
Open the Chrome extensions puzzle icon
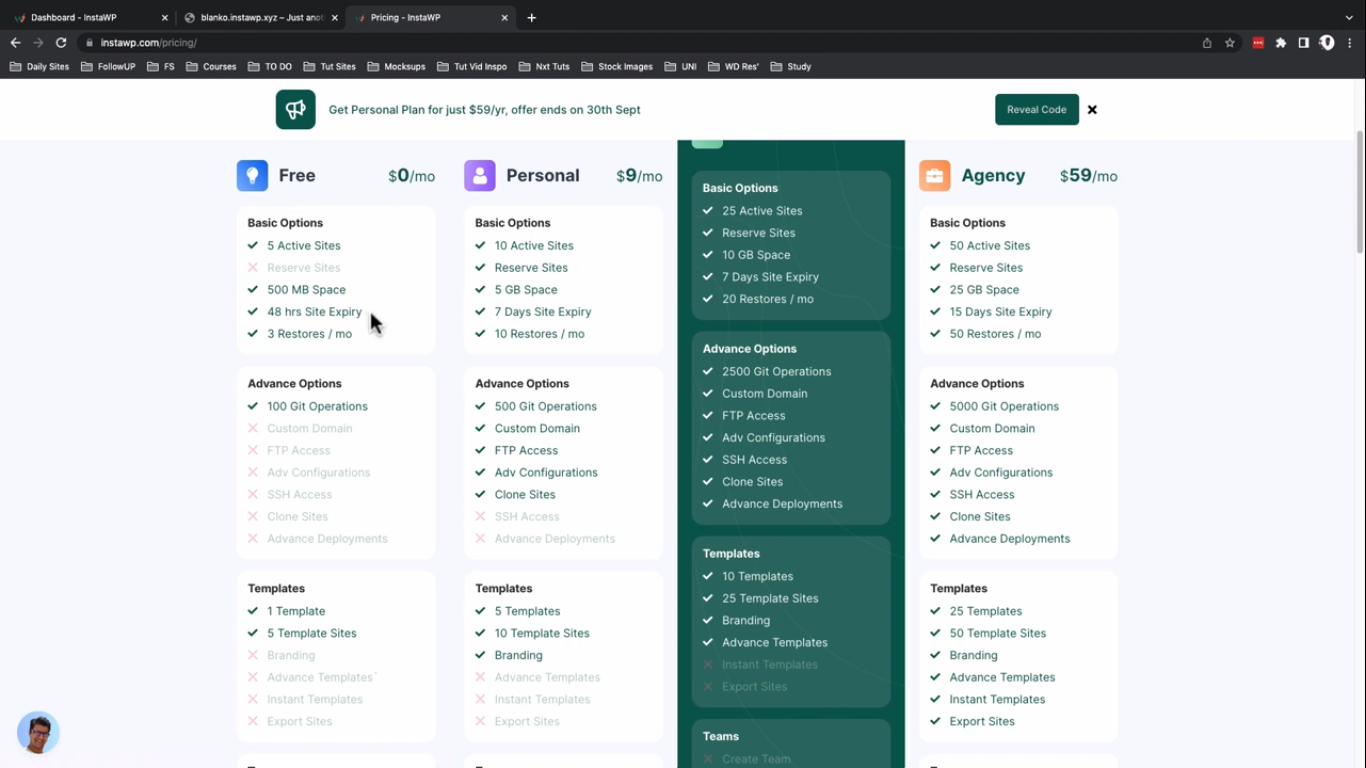(x=1281, y=43)
